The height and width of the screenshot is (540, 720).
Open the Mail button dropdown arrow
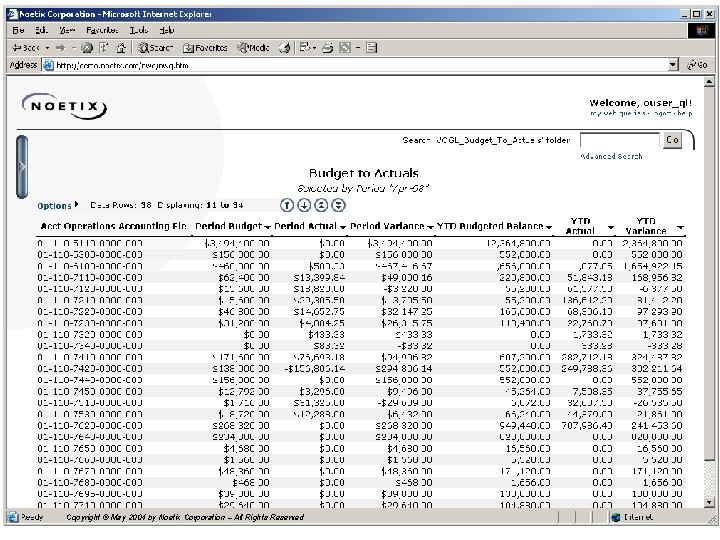tap(315, 48)
